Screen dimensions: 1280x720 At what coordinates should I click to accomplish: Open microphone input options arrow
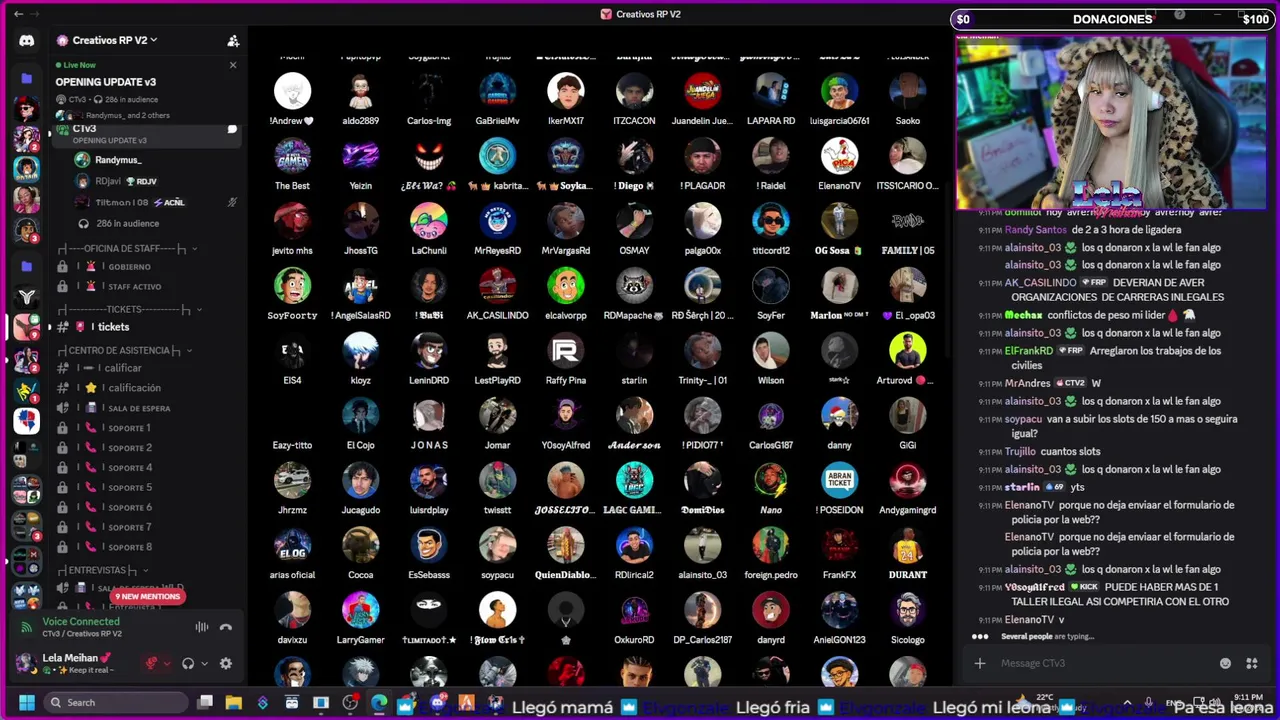(167, 663)
